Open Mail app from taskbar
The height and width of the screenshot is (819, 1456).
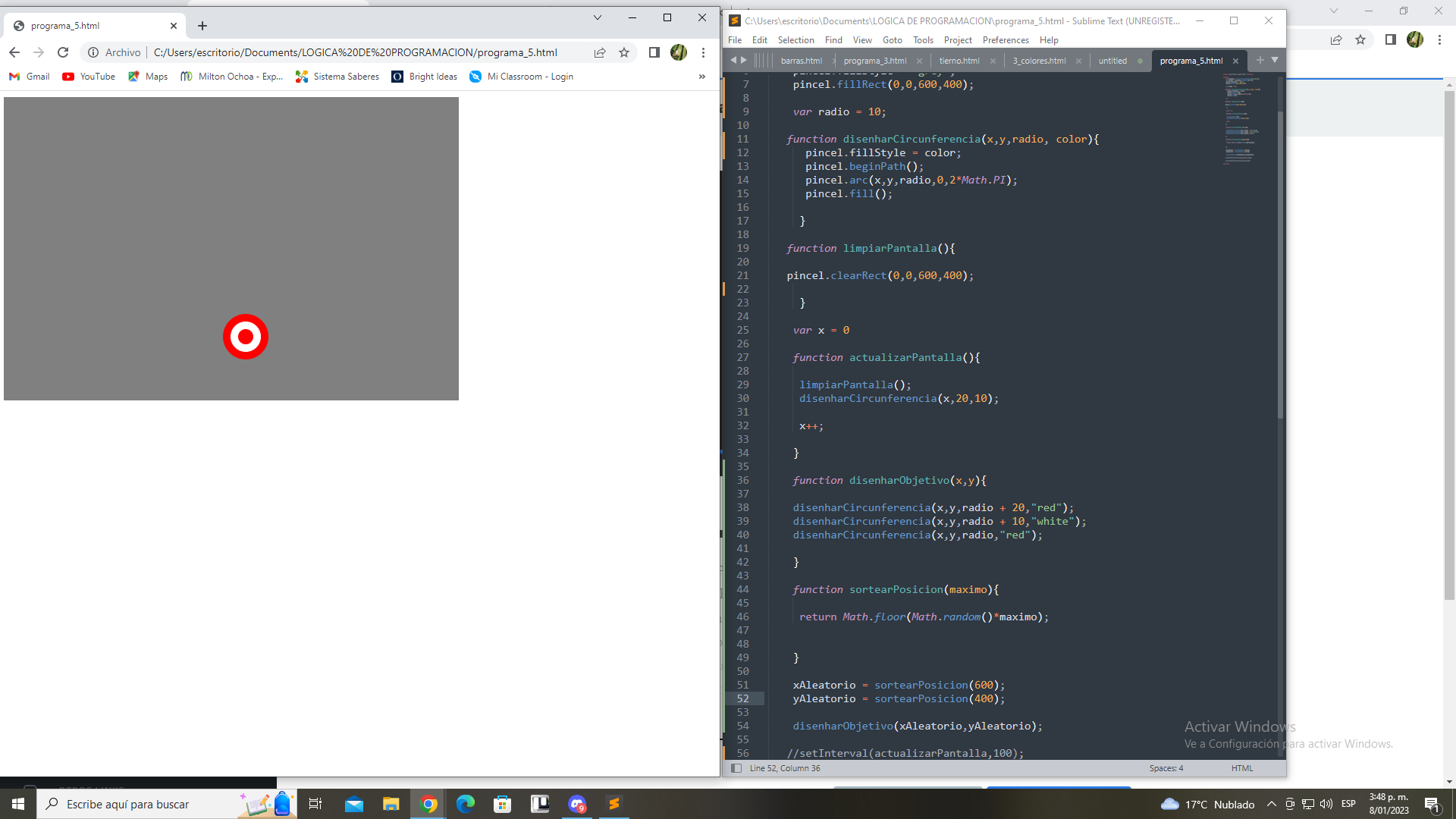pos(354,804)
